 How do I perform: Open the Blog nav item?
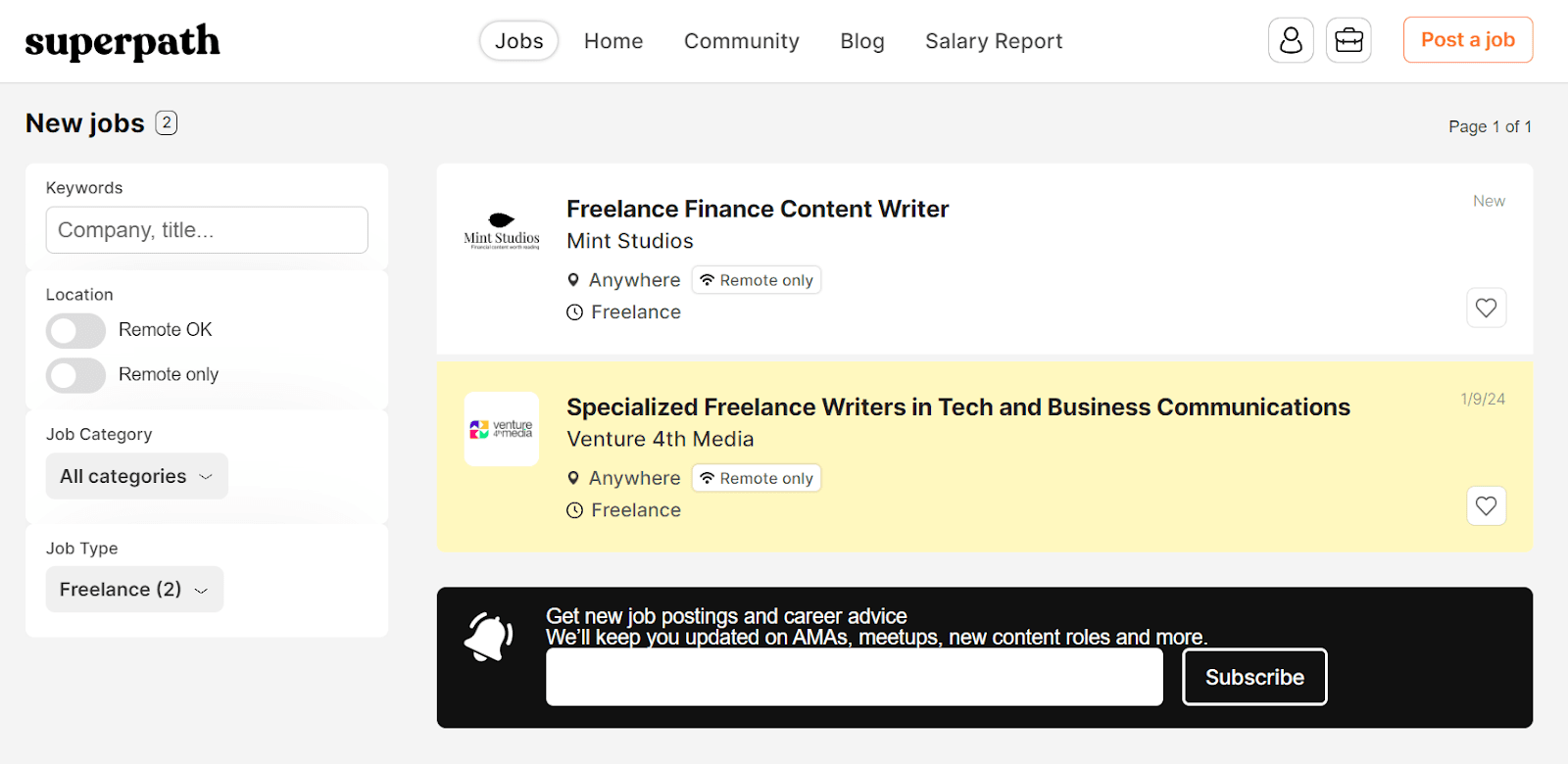862,41
